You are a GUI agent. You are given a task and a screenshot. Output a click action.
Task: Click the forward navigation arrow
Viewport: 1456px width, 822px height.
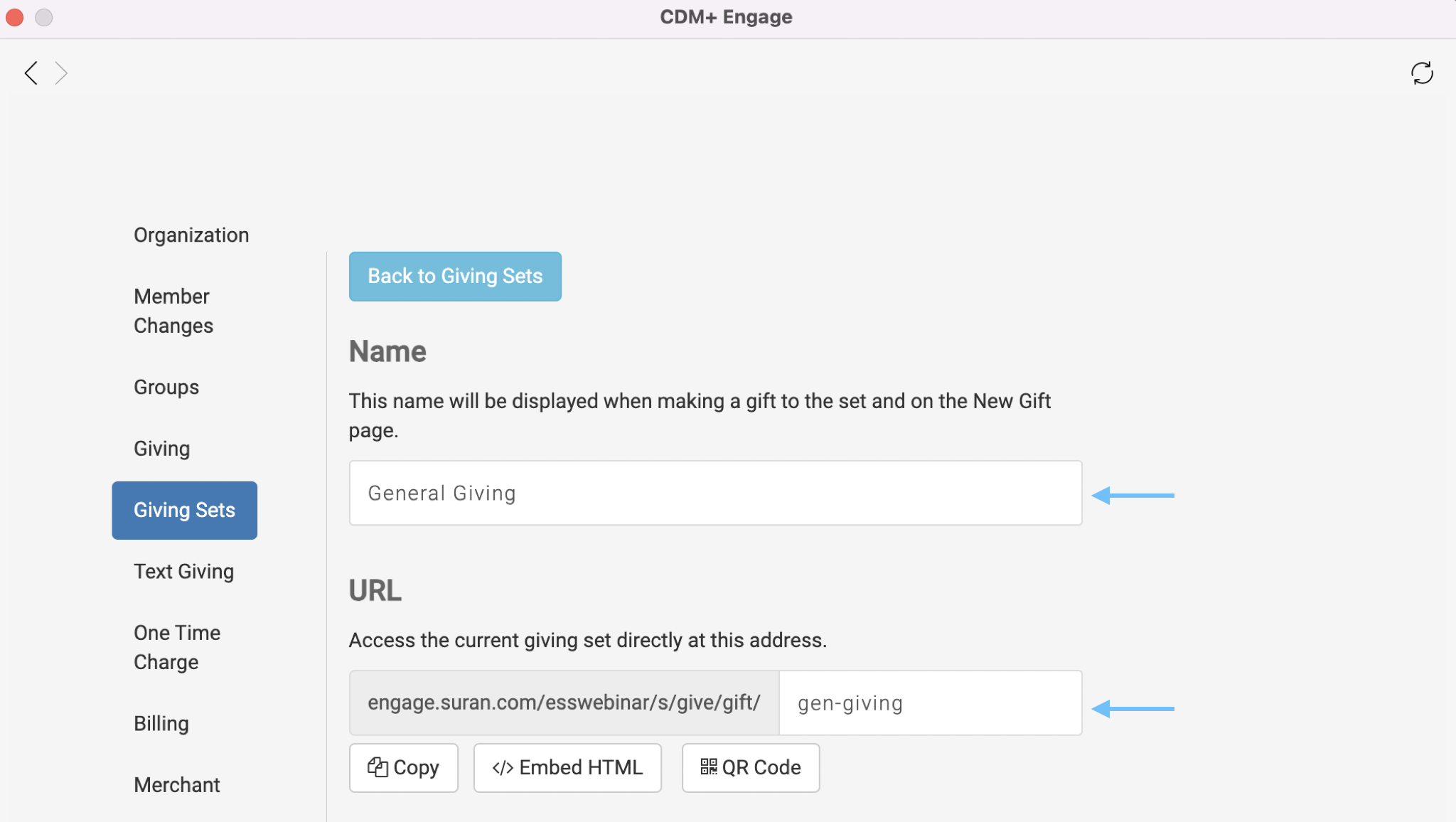(x=62, y=73)
